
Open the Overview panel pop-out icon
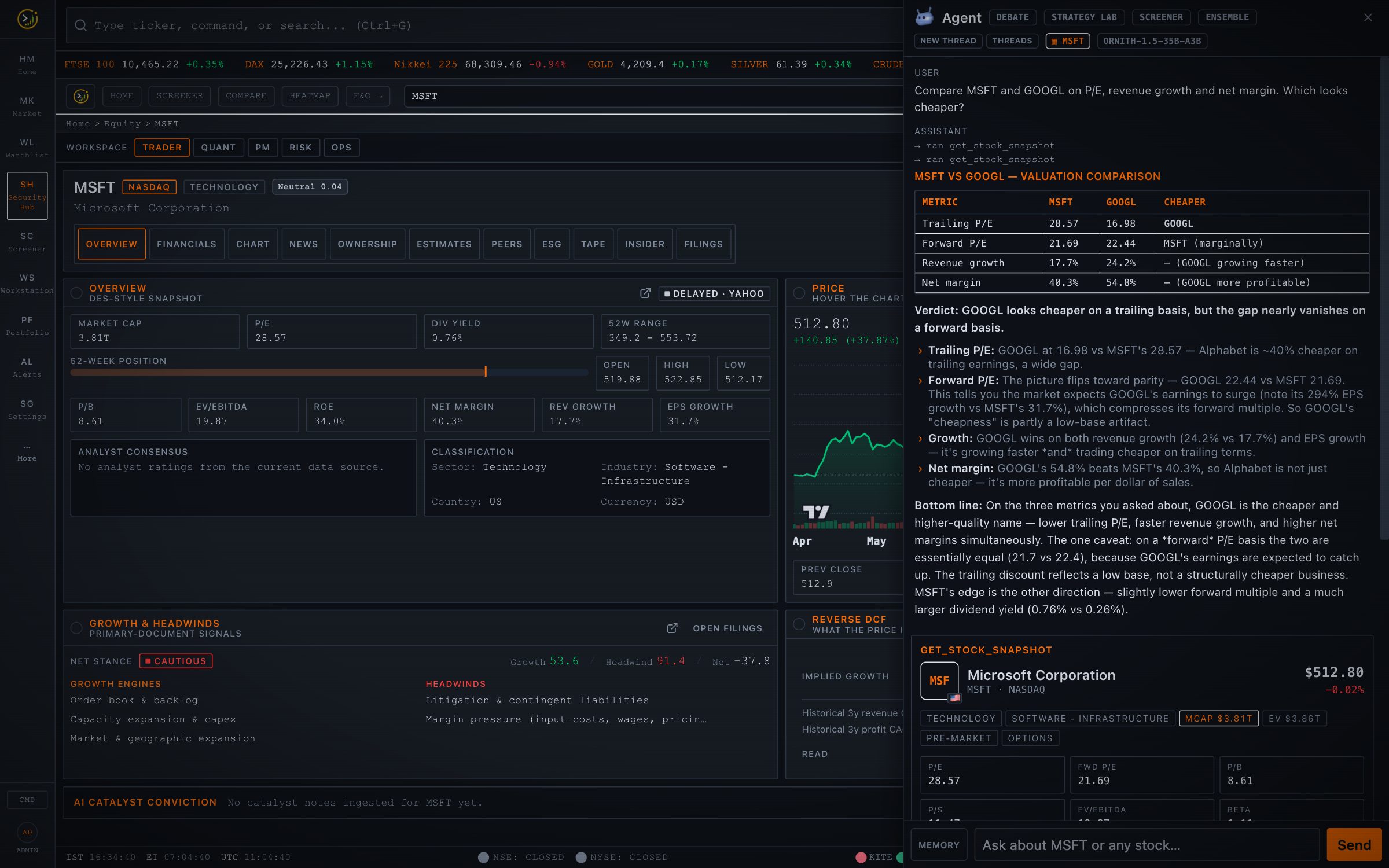click(x=645, y=293)
